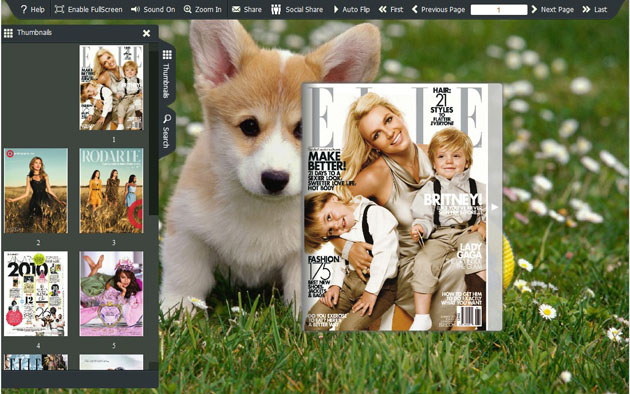Click the ELLE magazine cover page
630x394 pixels.
pos(396,207)
